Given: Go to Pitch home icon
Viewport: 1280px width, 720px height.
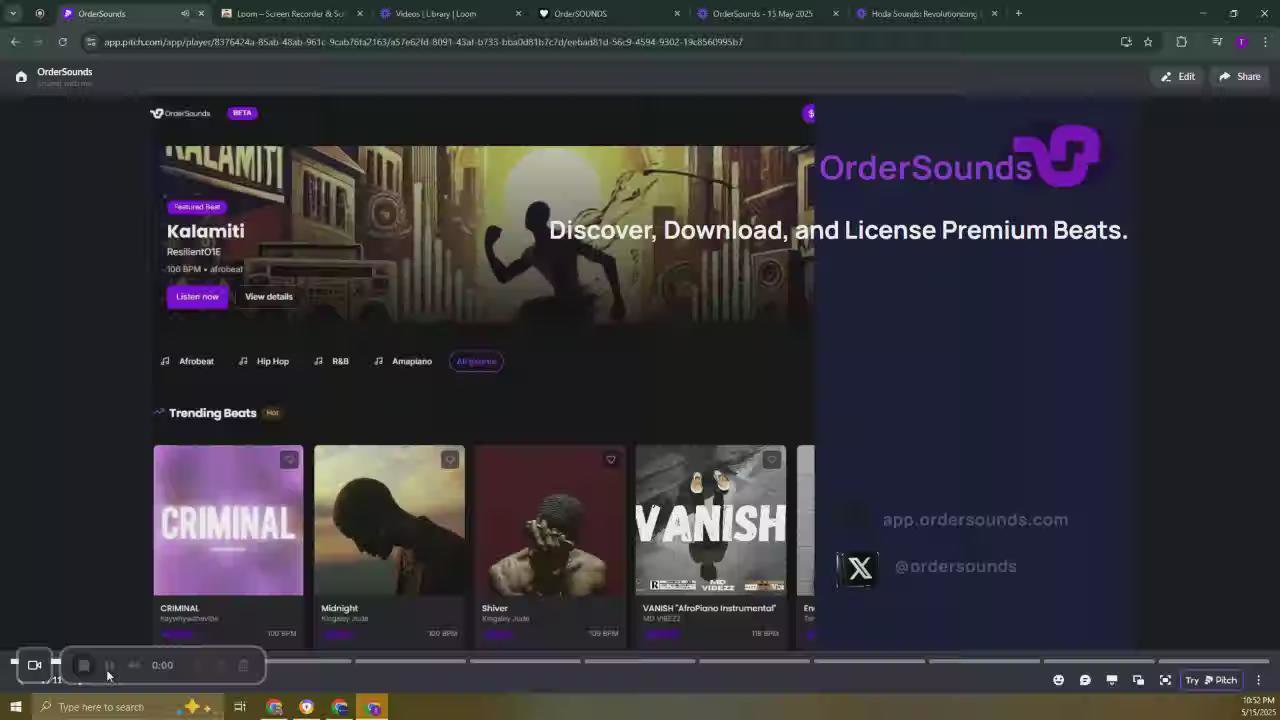Looking at the screenshot, I should click(x=21, y=77).
